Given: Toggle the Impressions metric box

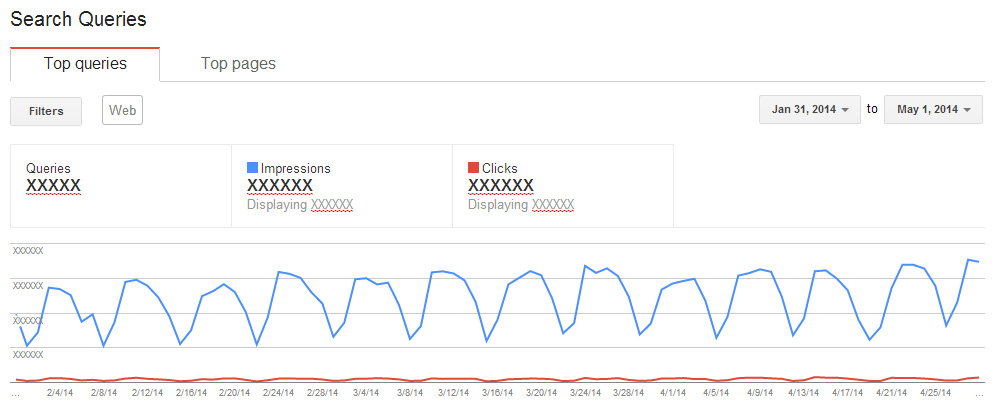Looking at the screenshot, I should [342, 186].
